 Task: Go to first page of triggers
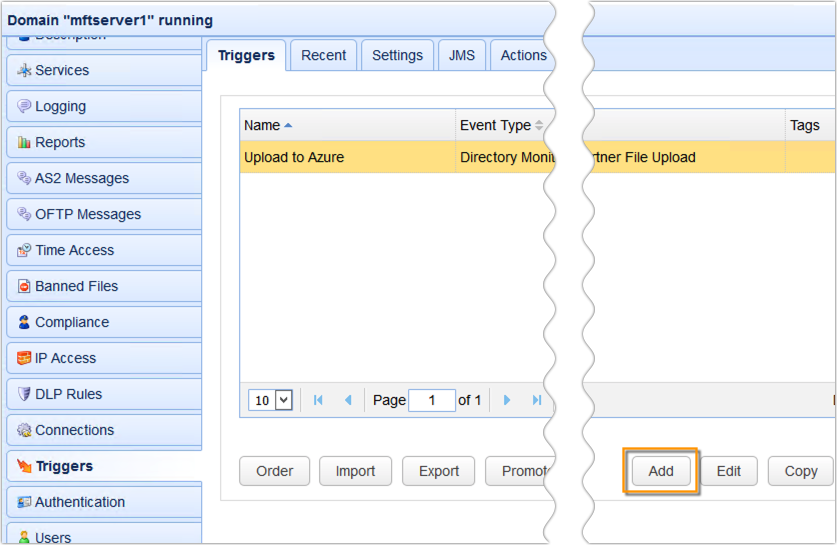(318, 400)
